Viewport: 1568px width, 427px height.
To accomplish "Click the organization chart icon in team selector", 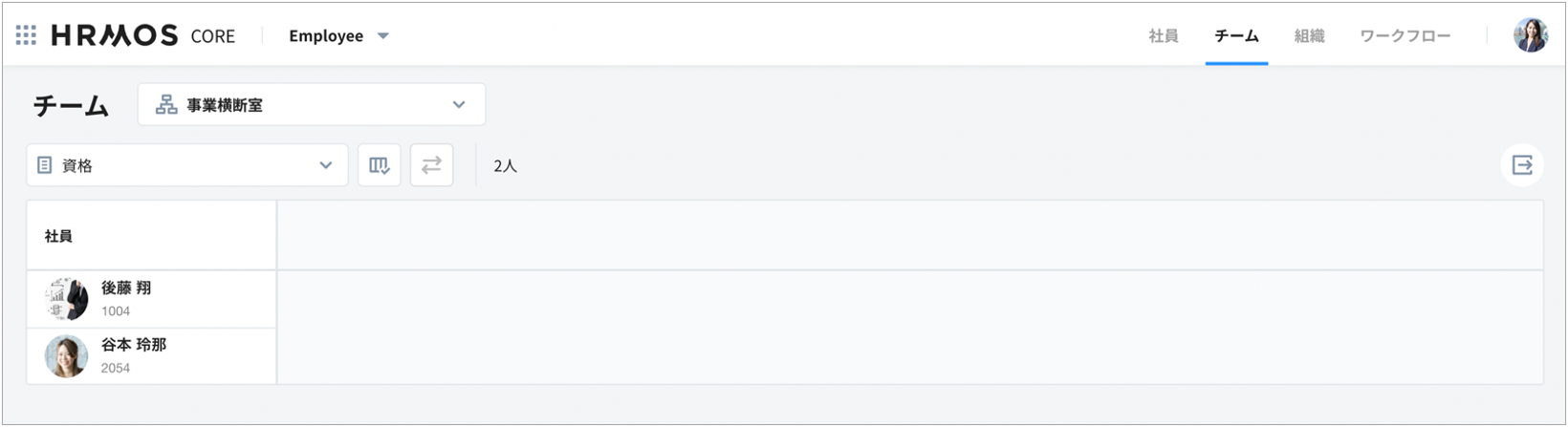I will coord(166,105).
